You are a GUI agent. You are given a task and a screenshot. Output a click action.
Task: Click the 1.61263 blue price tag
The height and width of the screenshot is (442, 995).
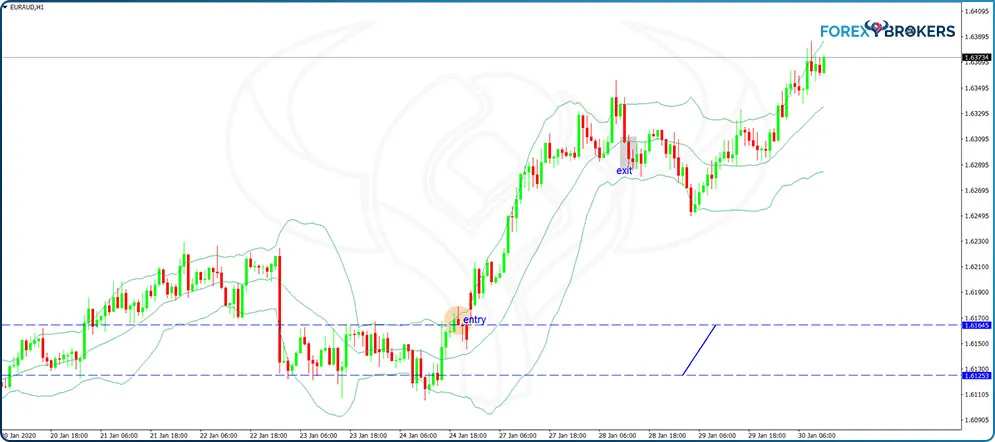975,376
